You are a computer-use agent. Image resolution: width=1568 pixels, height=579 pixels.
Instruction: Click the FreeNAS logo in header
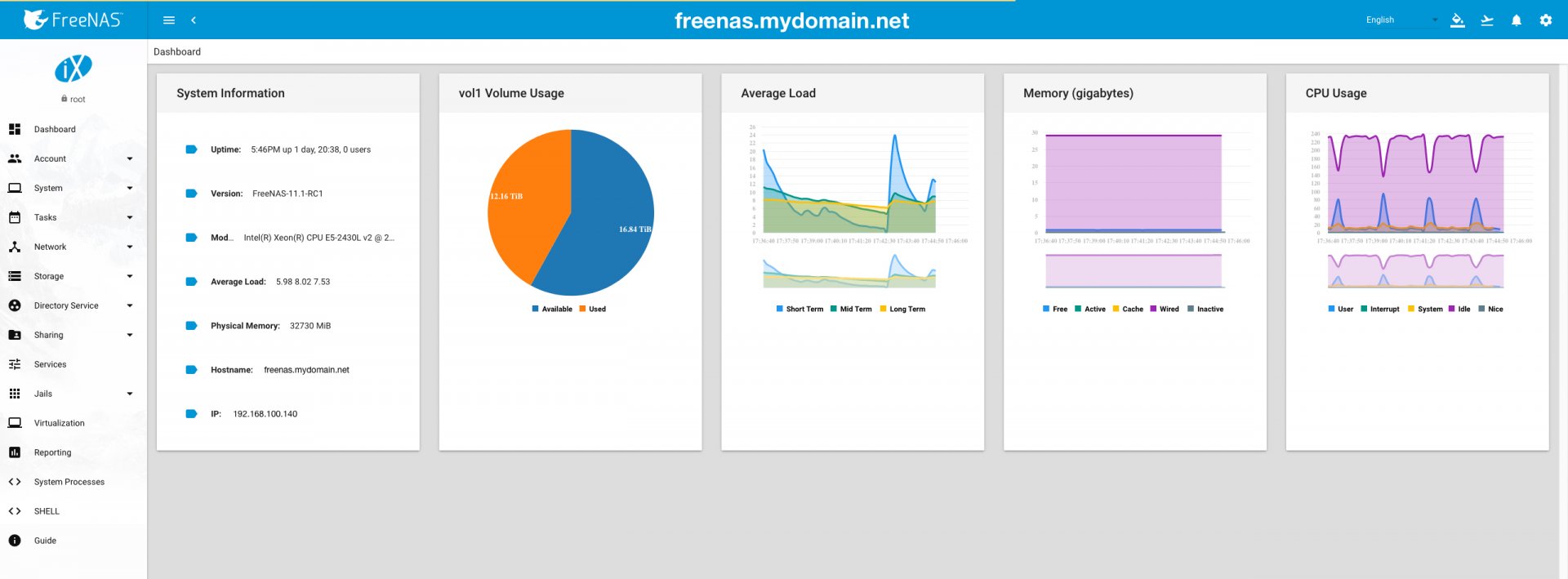(73, 20)
